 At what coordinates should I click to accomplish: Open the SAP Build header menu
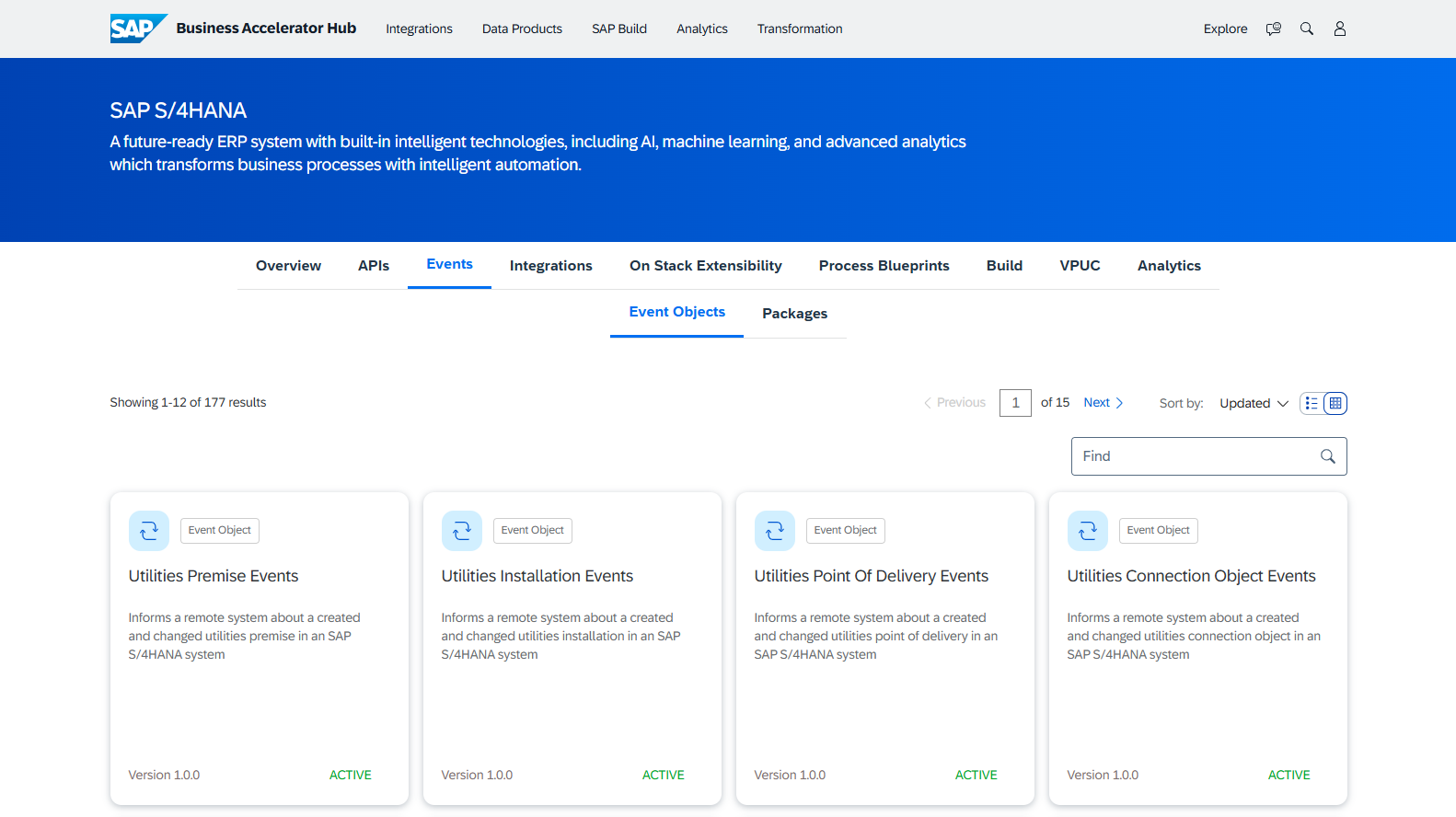pos(619,29)
